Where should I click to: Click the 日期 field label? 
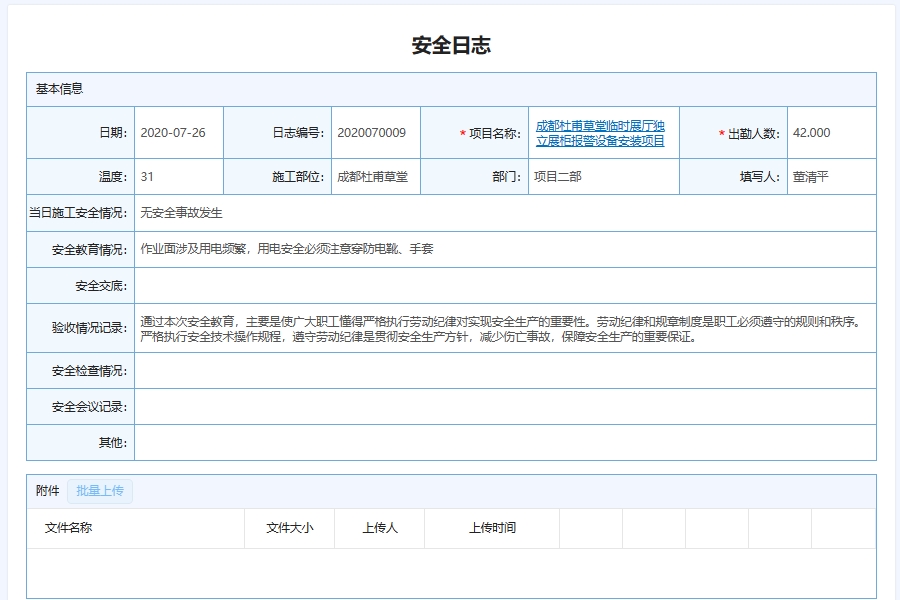point(113,133)
